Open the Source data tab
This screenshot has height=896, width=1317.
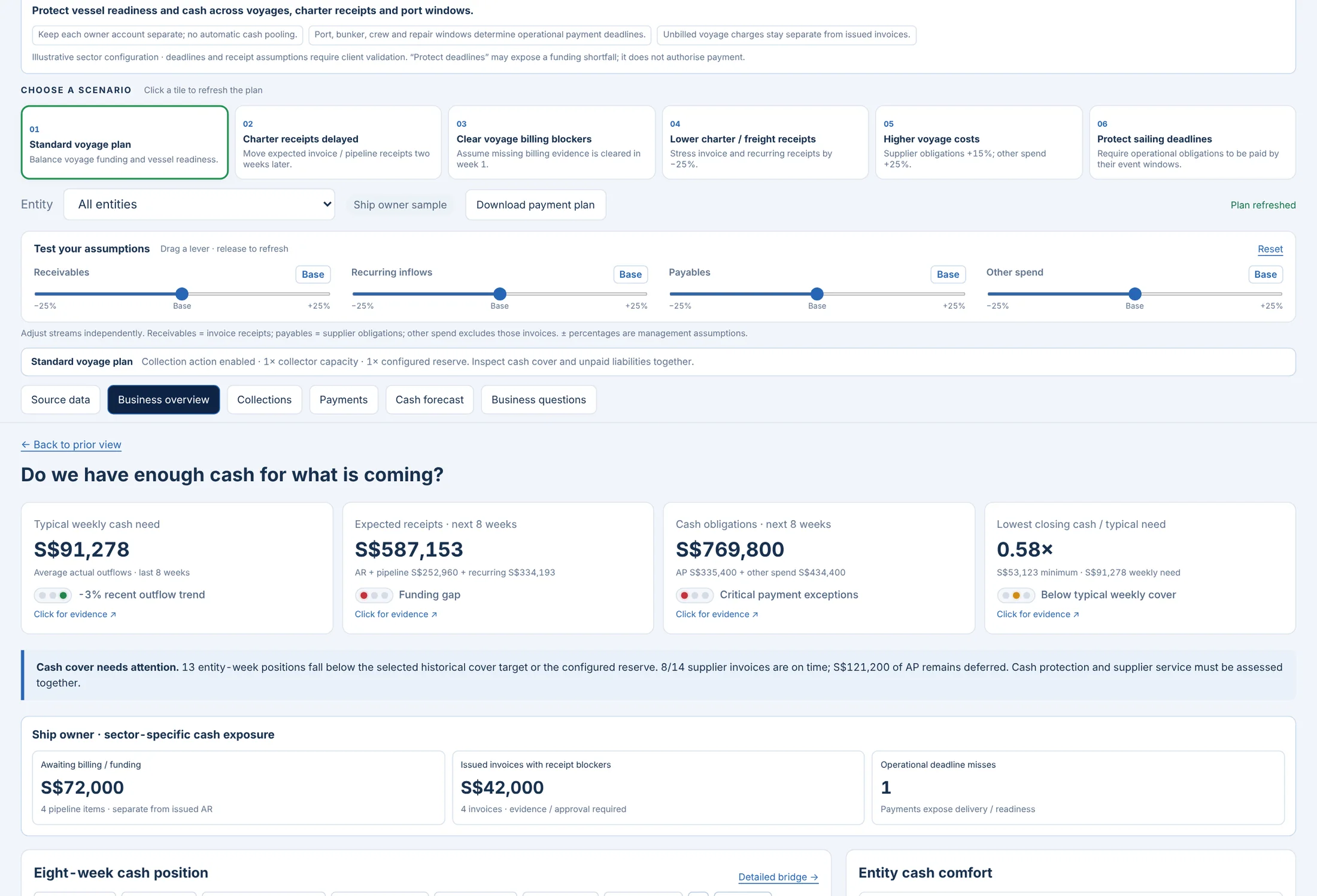pyautogui.click(x=60, y=400)
